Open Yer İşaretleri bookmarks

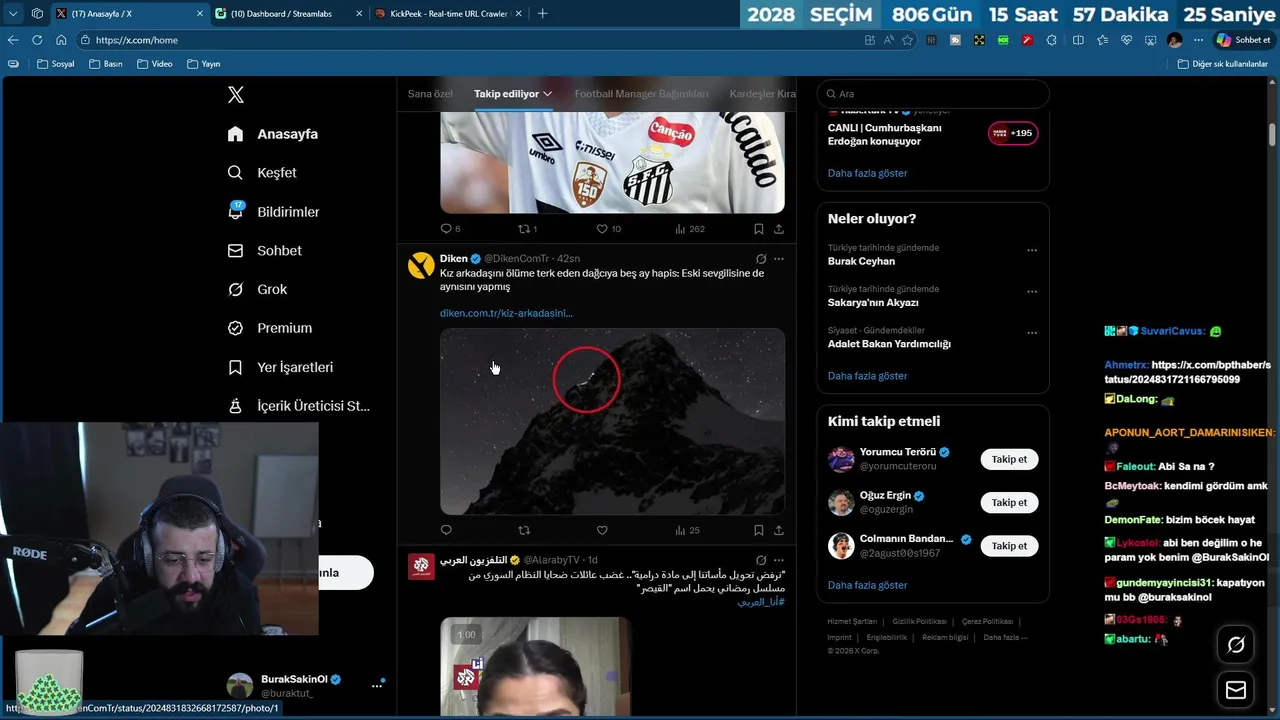coord(280,367)
